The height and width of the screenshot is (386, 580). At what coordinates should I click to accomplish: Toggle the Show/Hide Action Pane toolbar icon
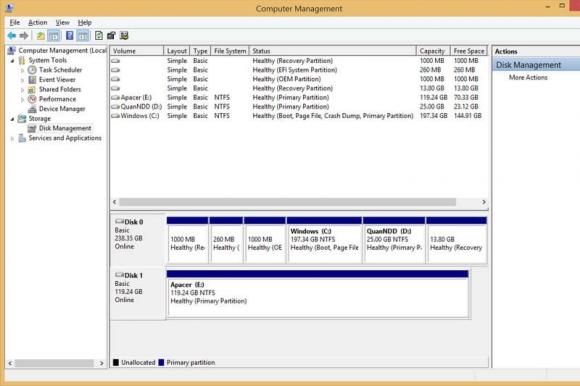[x=83, y=36]
